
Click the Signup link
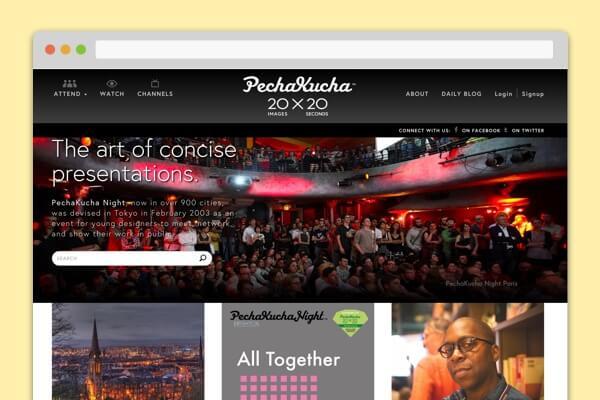click(533, 94)
